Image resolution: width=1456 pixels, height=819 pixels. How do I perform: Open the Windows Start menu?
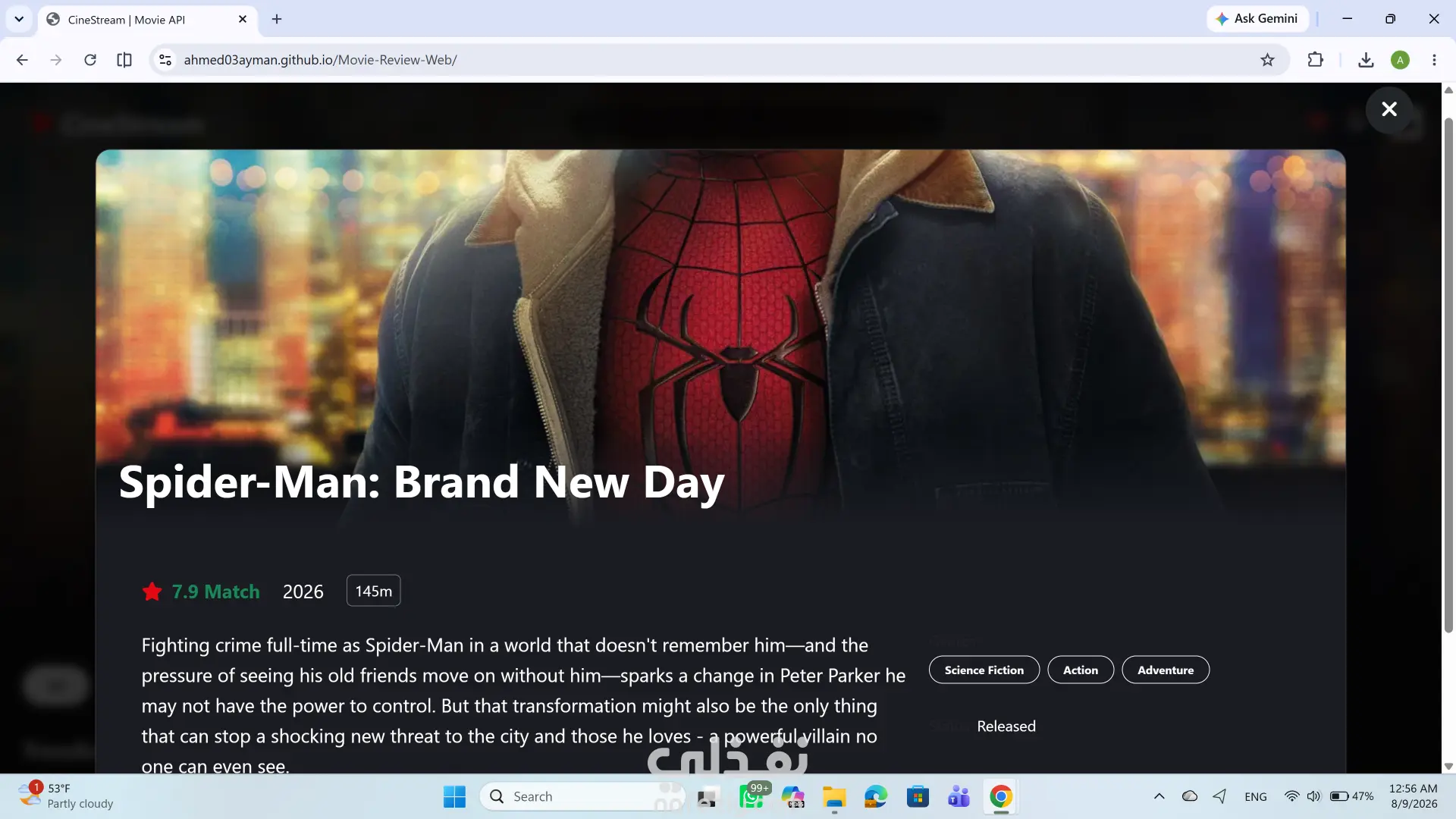[454, 796]
